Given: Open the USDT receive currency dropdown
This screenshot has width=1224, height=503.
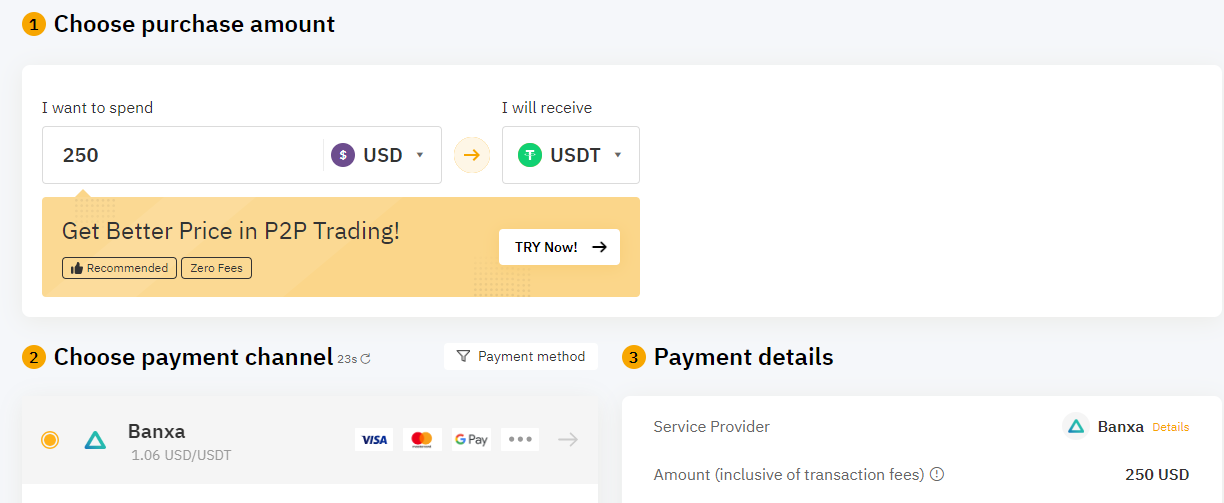Looking at the screenshot, I should (x=571, y=155).
